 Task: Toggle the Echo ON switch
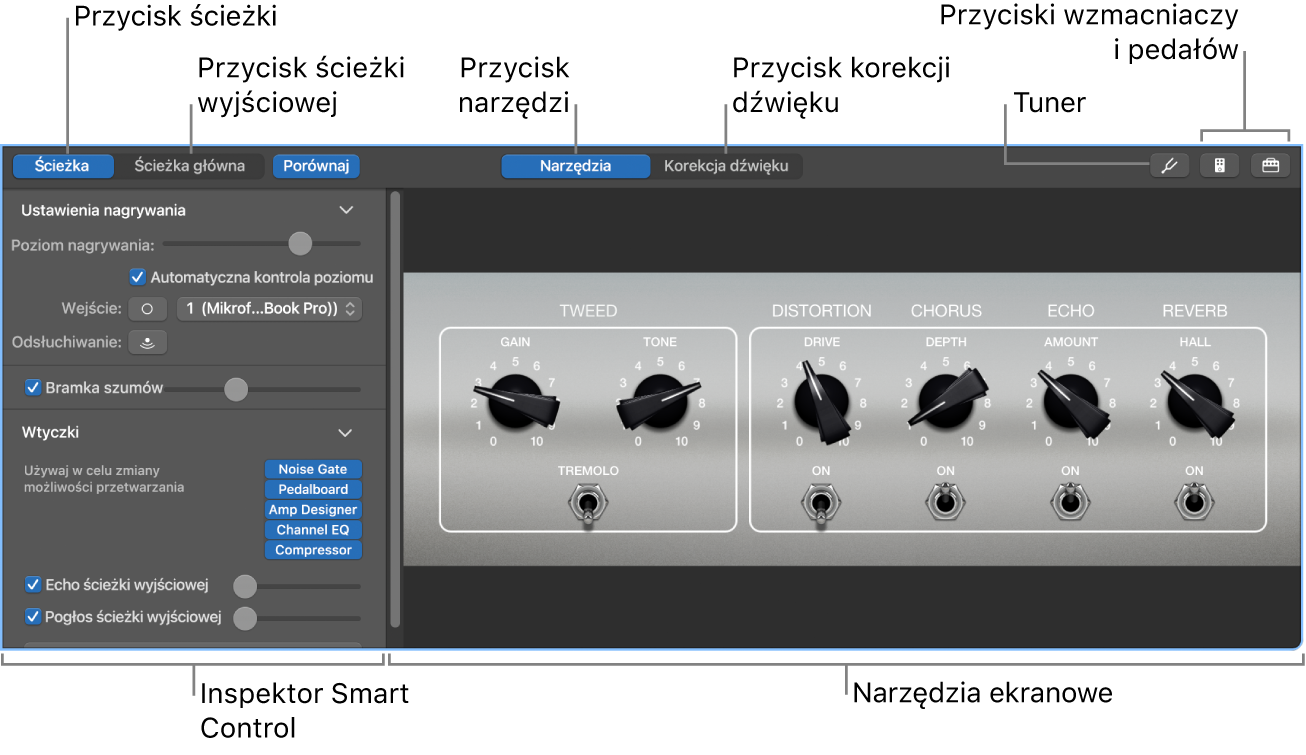point(1070,502)
